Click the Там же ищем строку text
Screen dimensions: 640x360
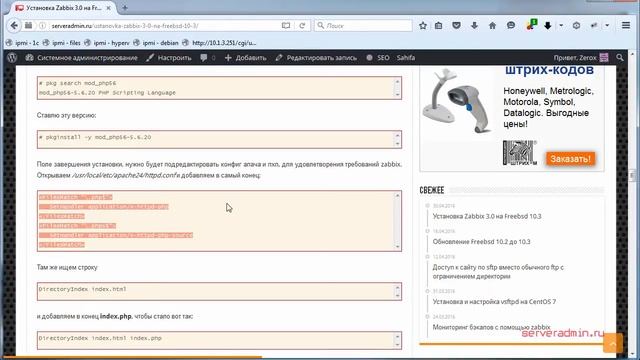pos(67,267)
